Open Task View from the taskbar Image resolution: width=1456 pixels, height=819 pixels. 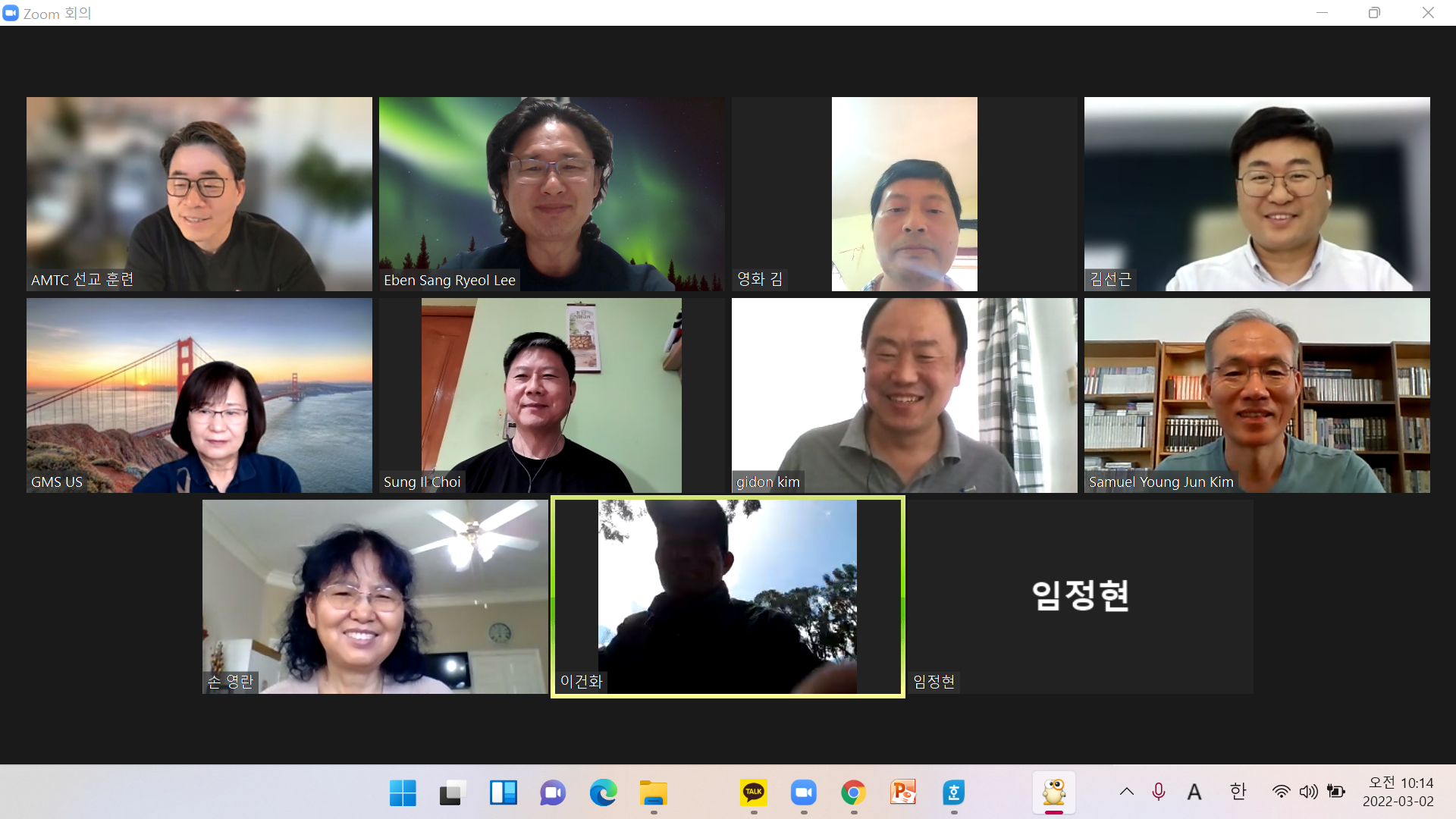(x=452, y=793)
